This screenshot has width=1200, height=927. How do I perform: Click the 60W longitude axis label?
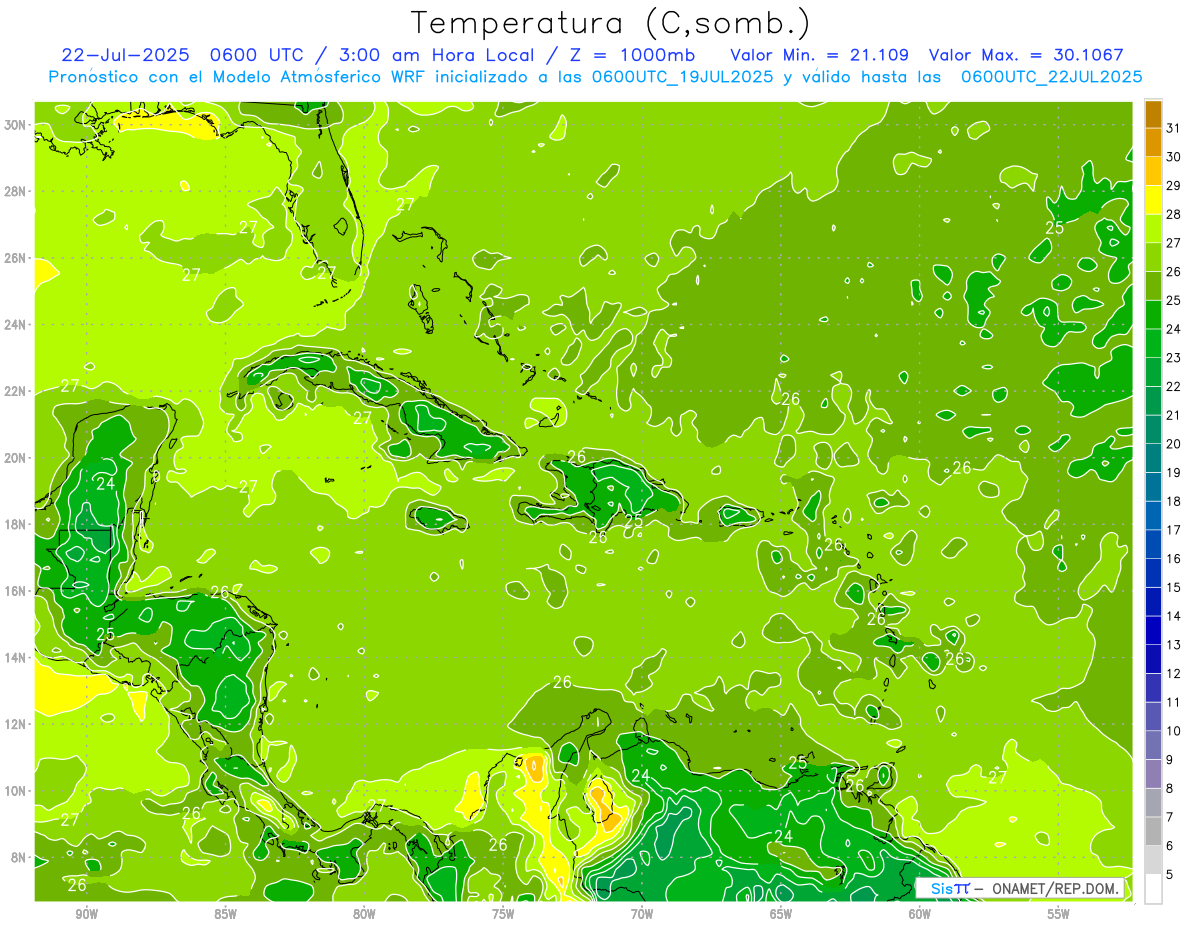click(x=920, y=914)
